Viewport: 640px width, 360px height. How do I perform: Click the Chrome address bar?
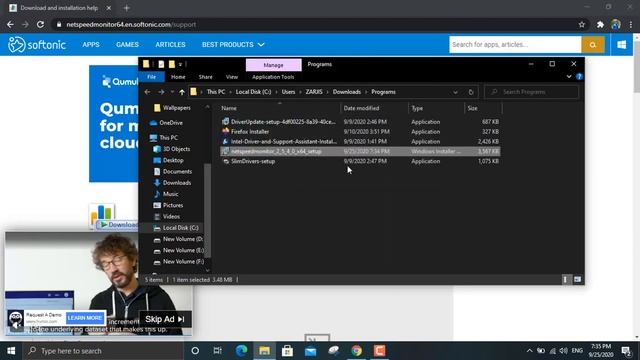314,24
